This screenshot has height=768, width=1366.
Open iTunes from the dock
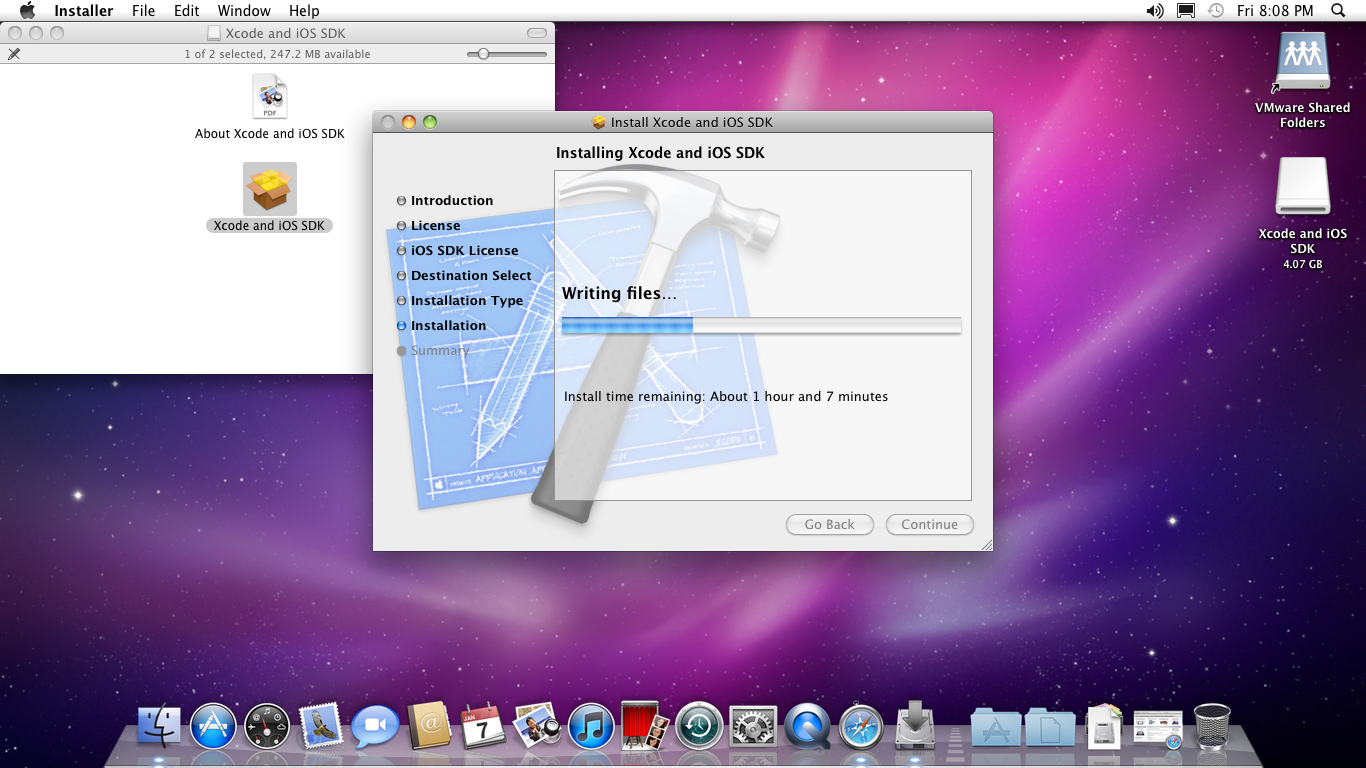591,726
